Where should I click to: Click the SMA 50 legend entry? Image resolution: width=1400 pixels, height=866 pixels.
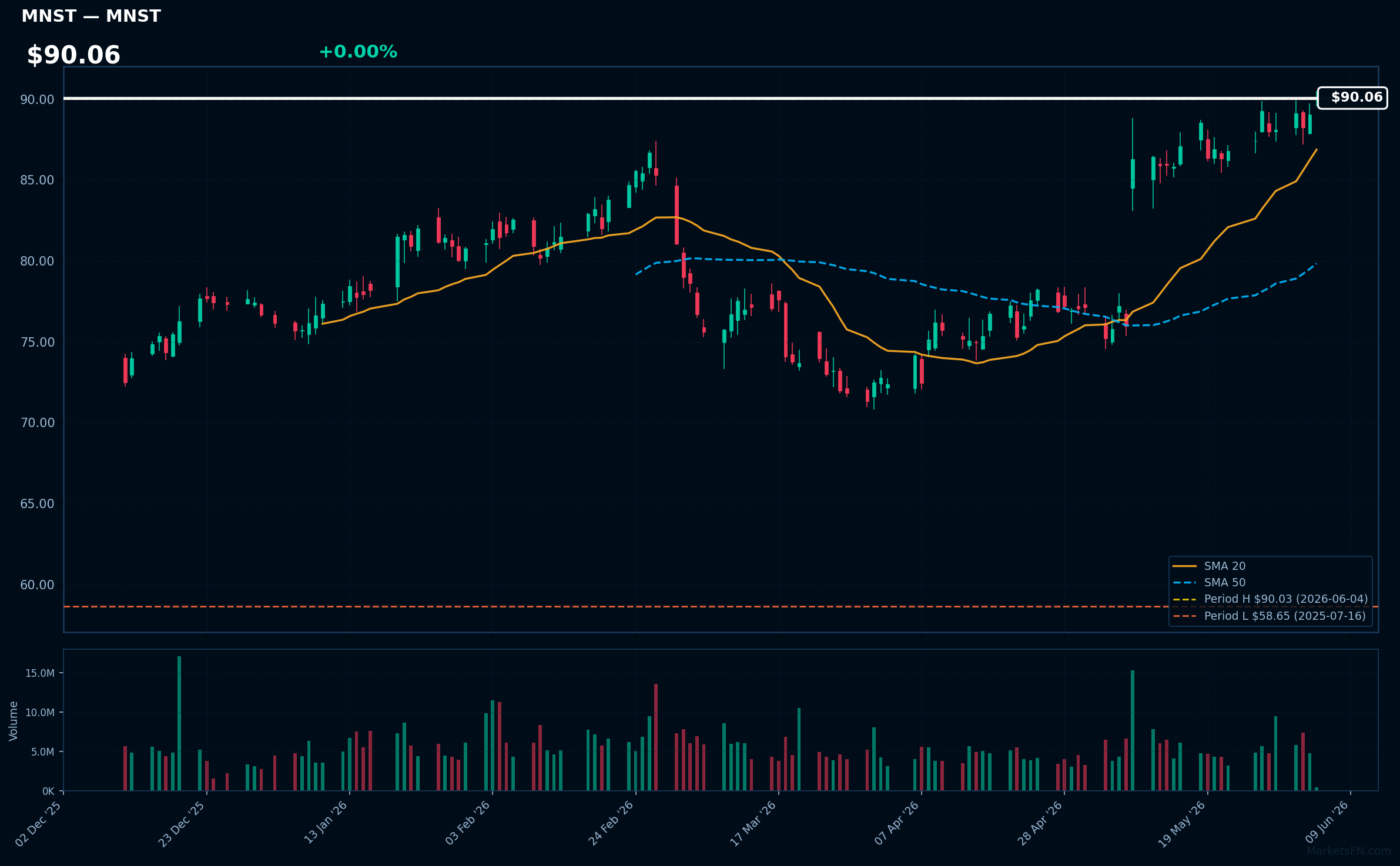pos(1224,582)
